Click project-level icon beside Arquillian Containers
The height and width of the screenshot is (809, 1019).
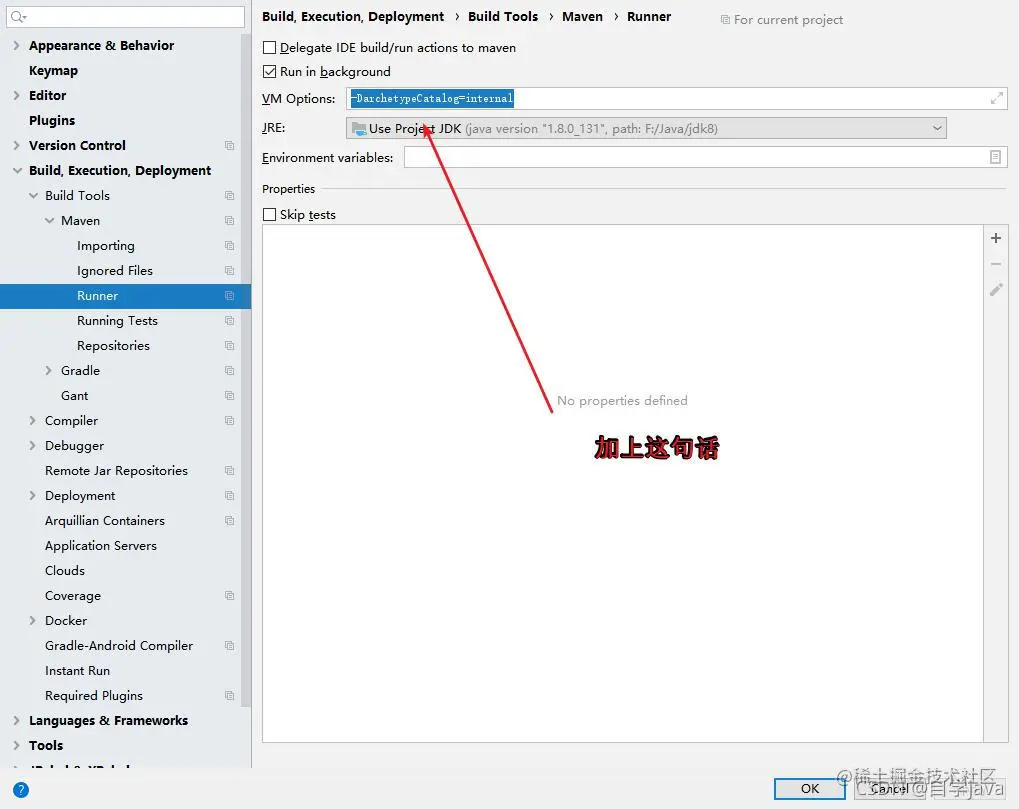pyautogui.click(x=229, y=520)
